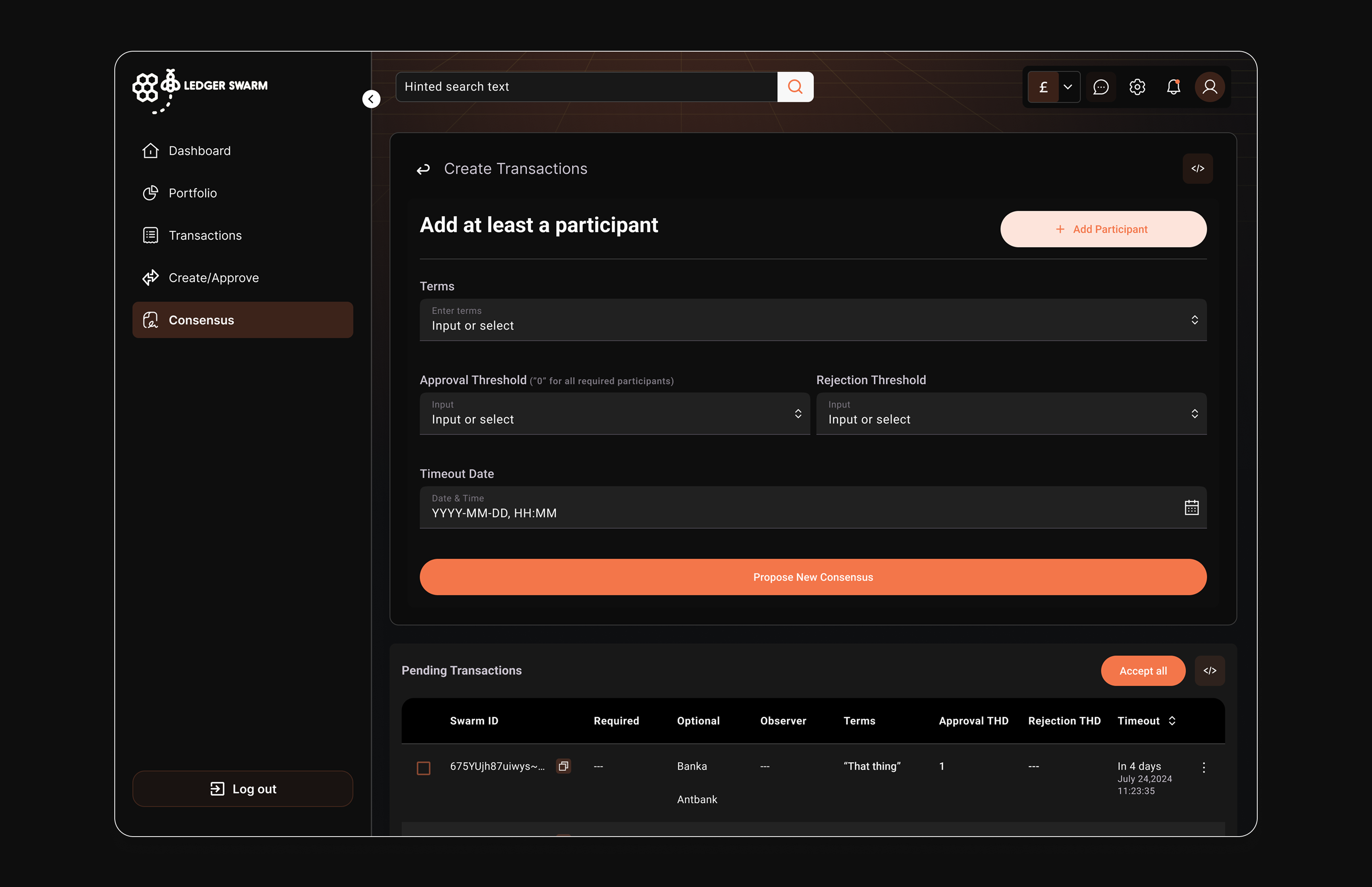Open the calendar picker for Timeout Date
The width and height of the screenshot is (1372, 887).
pos(1191,507)
